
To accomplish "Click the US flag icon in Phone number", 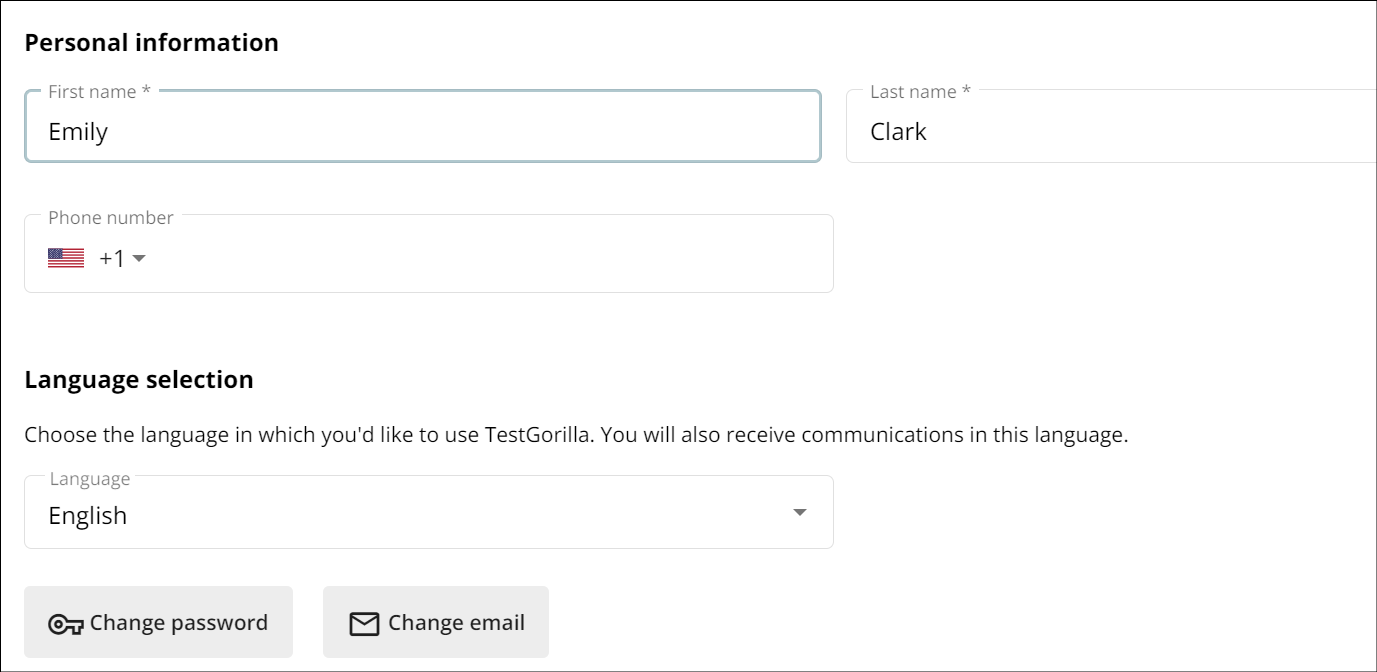I will coord(66,258).
